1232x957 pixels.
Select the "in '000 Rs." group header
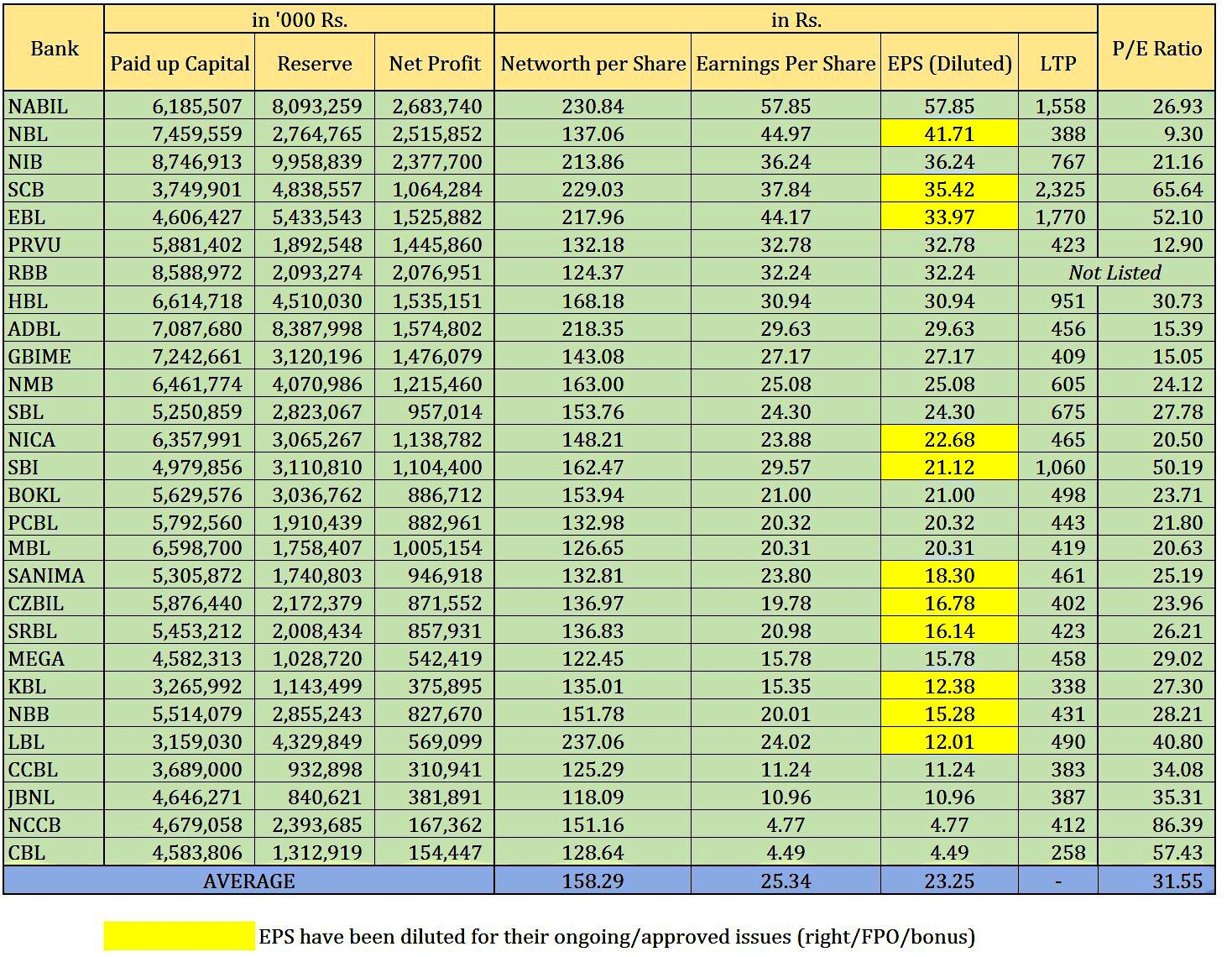(300, 20)
